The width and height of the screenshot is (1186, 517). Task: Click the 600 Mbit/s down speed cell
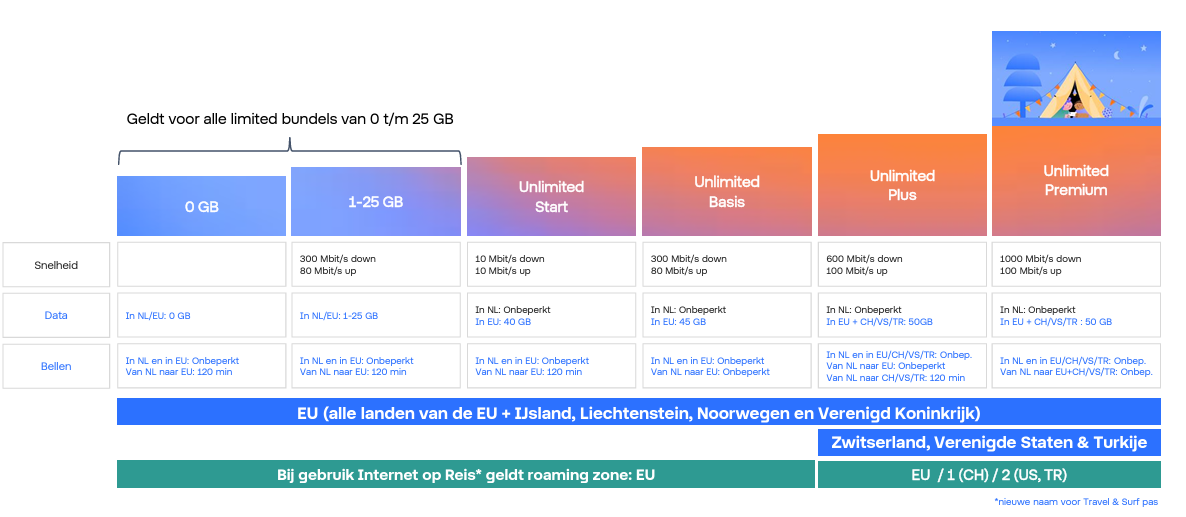[902, 265]
